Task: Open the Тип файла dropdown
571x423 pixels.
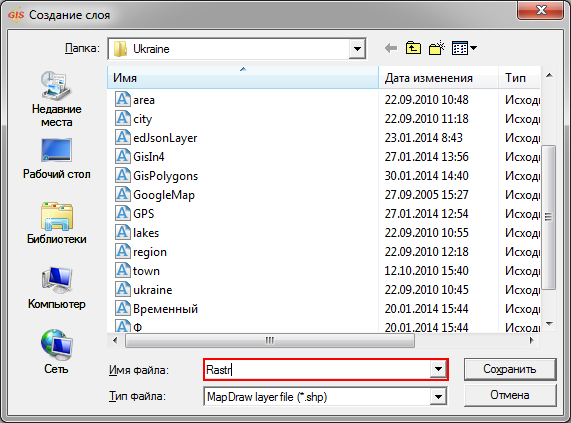Action: [x=438, y=397]
